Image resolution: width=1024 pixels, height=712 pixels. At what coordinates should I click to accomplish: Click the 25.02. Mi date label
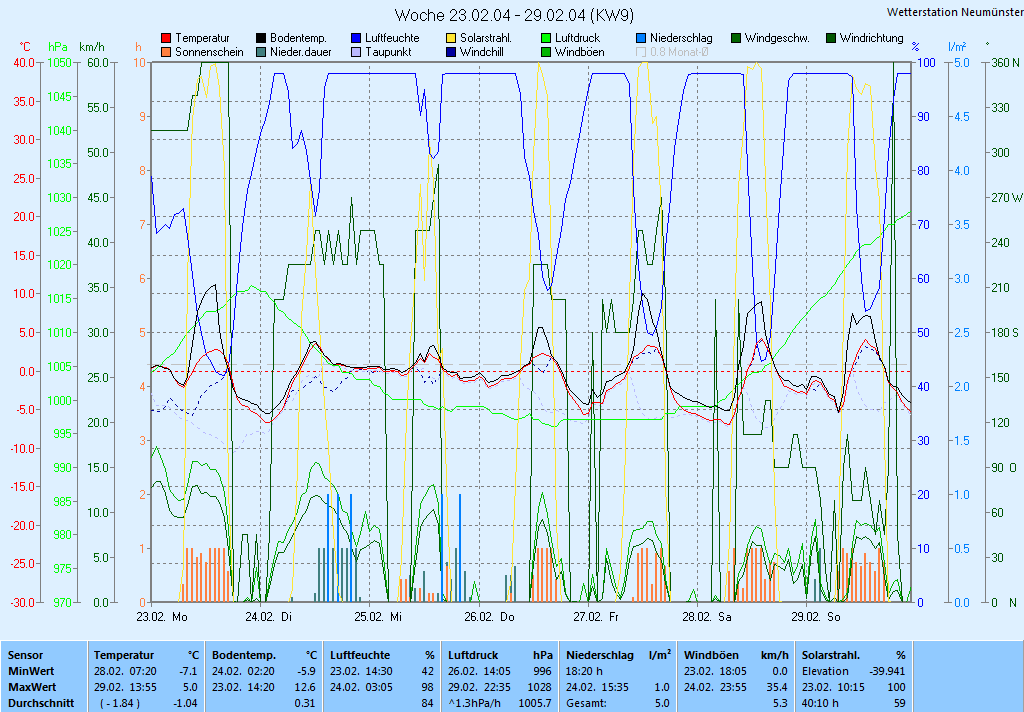pos(378,617)
